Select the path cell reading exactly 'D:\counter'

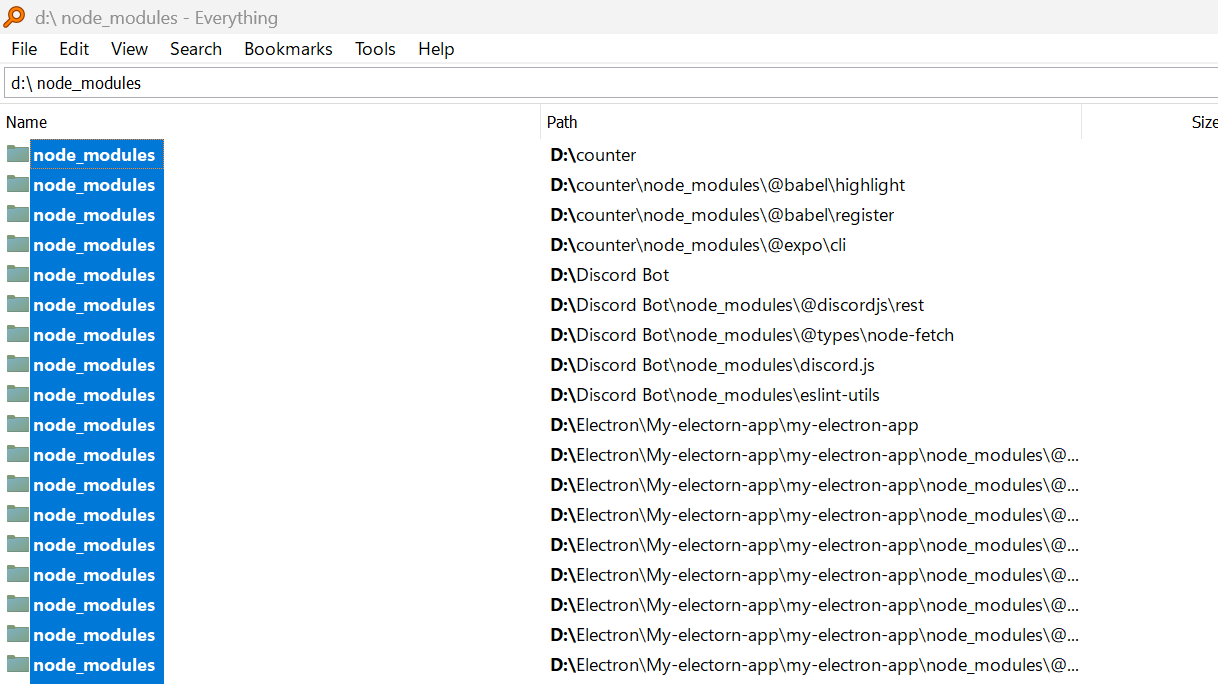click(x=594, y=155)
